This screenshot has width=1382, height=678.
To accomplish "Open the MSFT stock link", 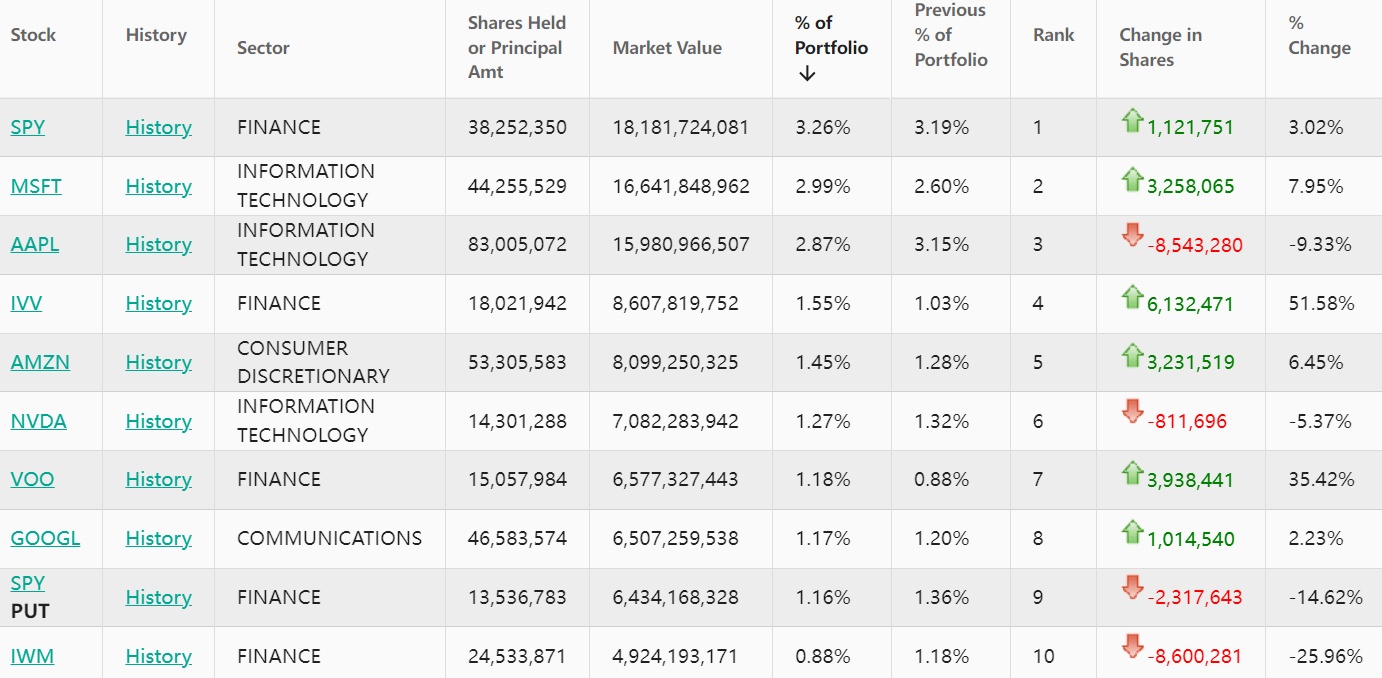I will [36, 186].
